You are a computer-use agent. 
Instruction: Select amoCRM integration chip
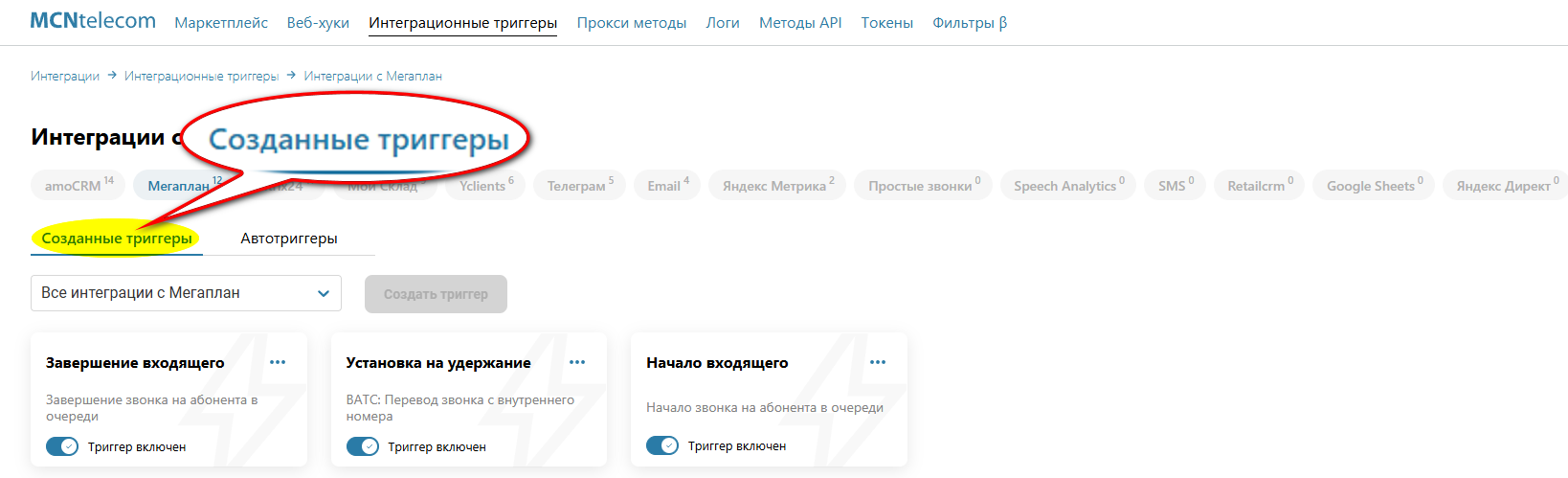click(78, 185)
